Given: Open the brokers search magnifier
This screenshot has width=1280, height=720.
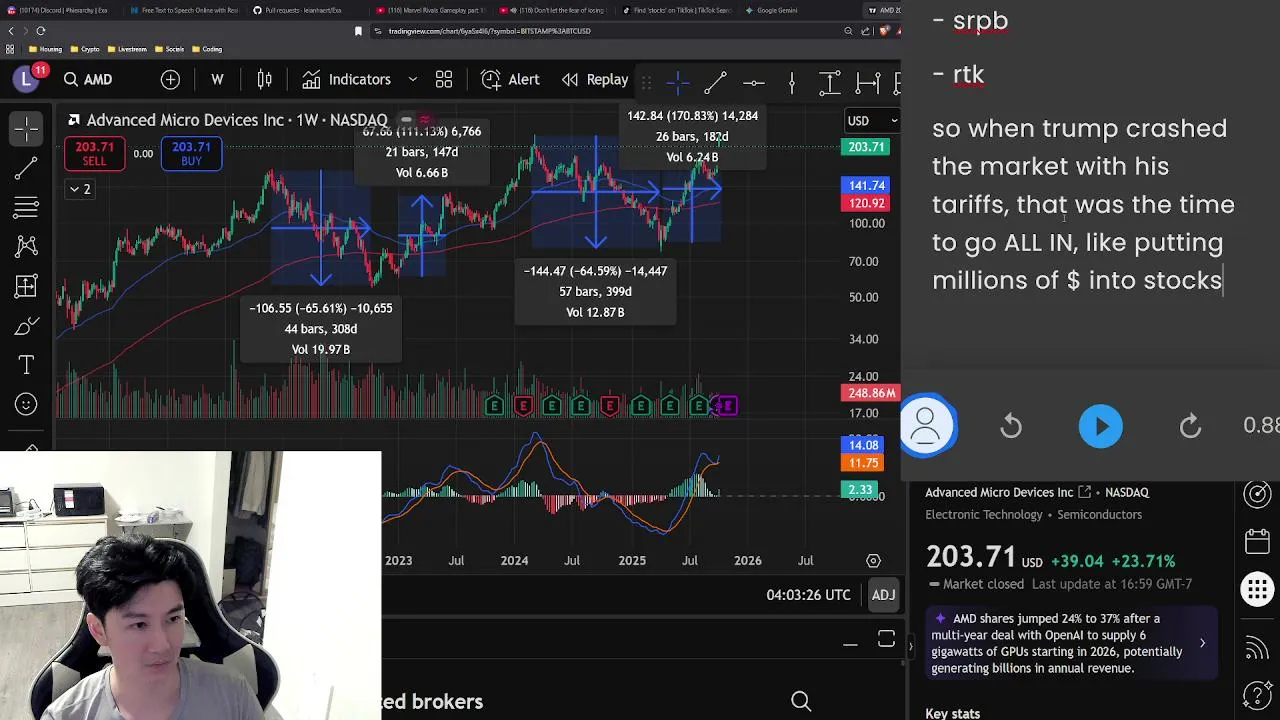Looking at the screenshot, I should [801, 702].
